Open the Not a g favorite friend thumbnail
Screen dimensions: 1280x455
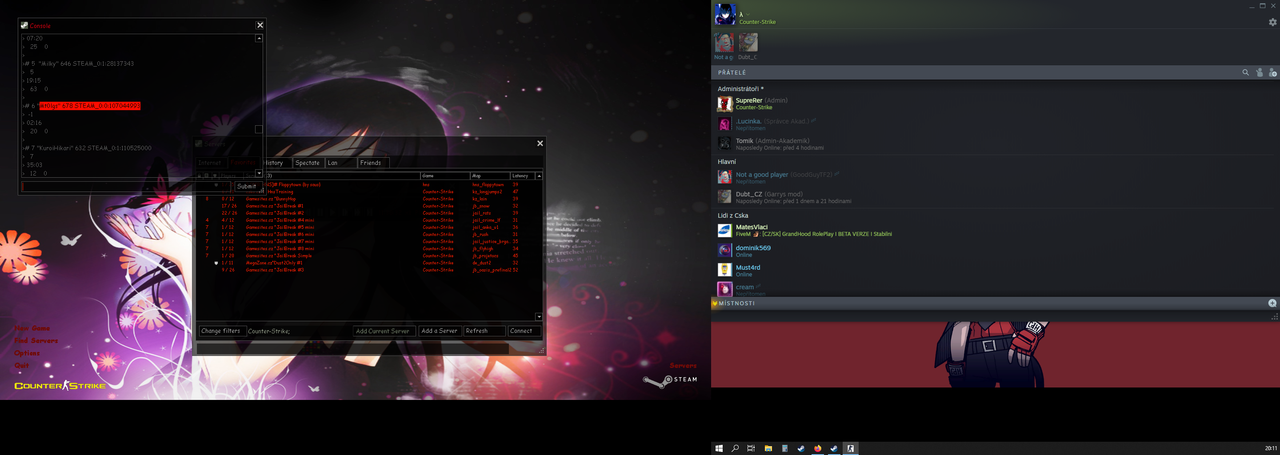[724, 42]
